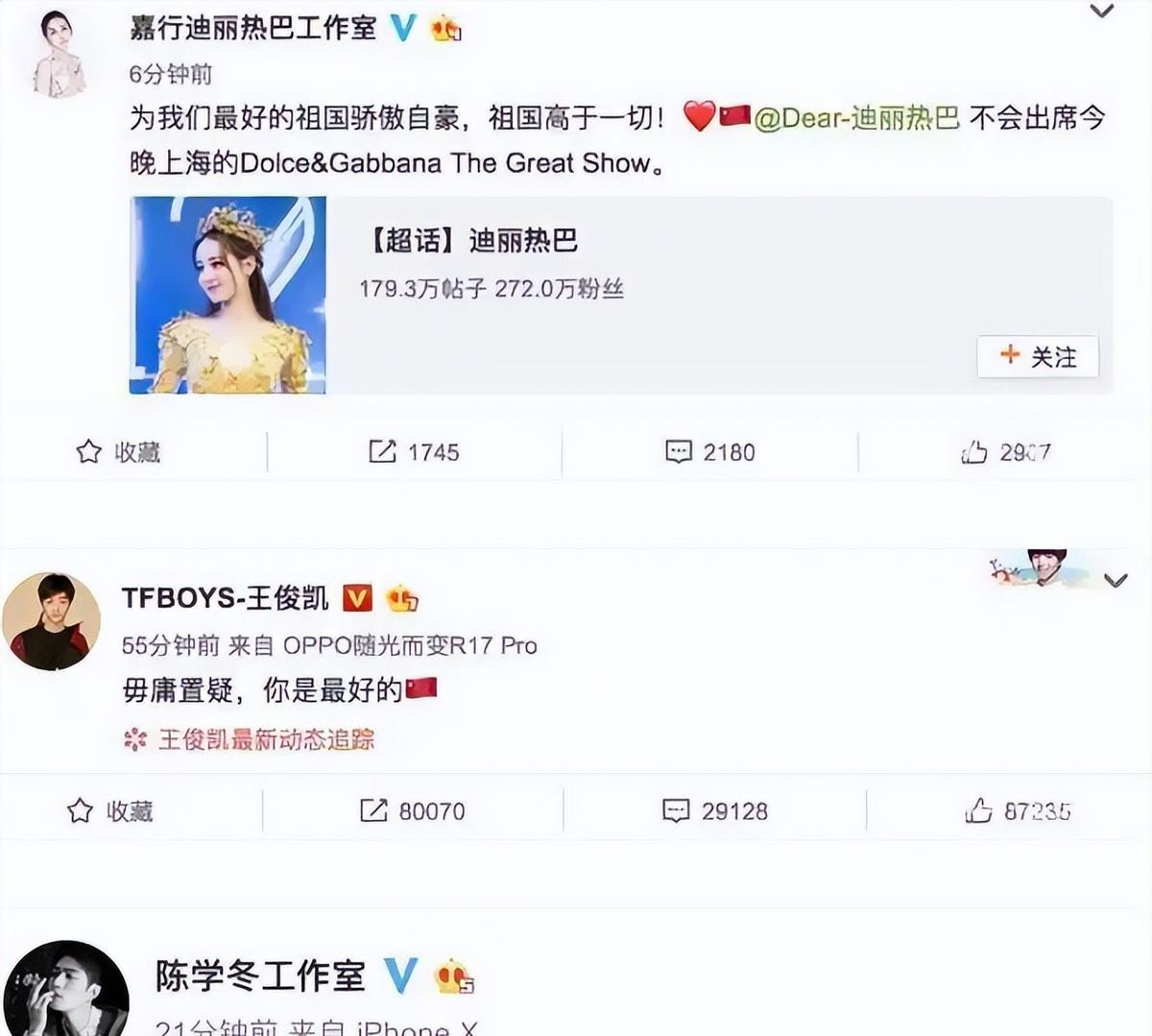Open comments on the post with 2180 comments
The width and height of the screenshot is (1152, 1036).
(709, 451)
